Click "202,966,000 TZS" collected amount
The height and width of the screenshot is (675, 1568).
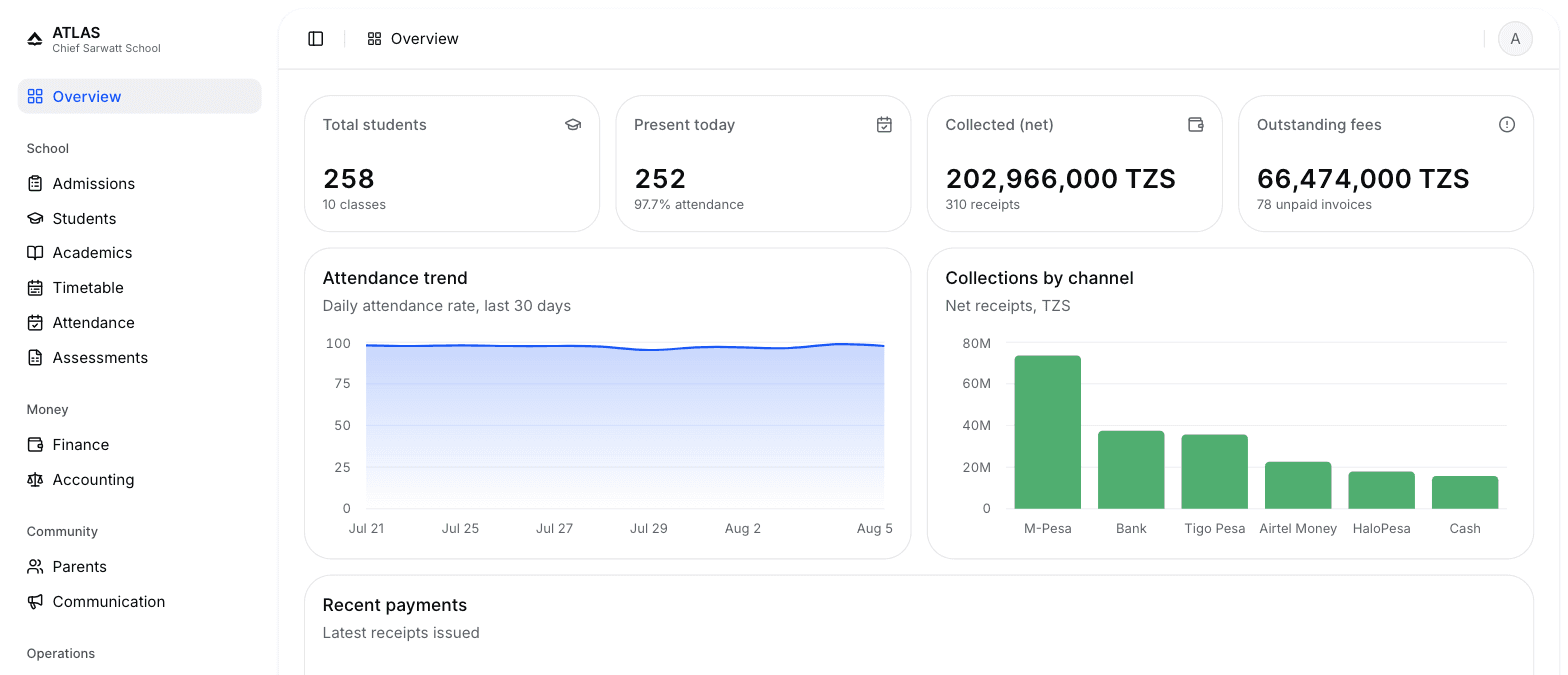1061,179
